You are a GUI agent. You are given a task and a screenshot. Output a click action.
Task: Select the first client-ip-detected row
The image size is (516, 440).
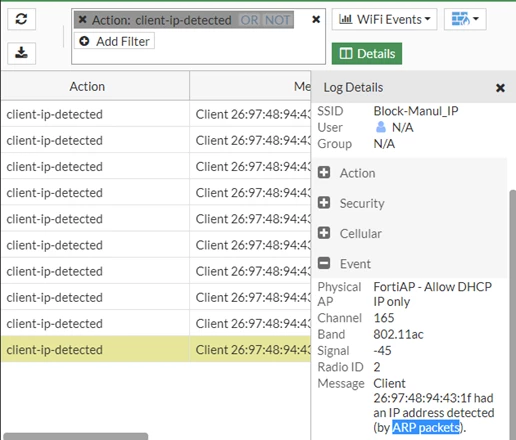coord(156,114)
